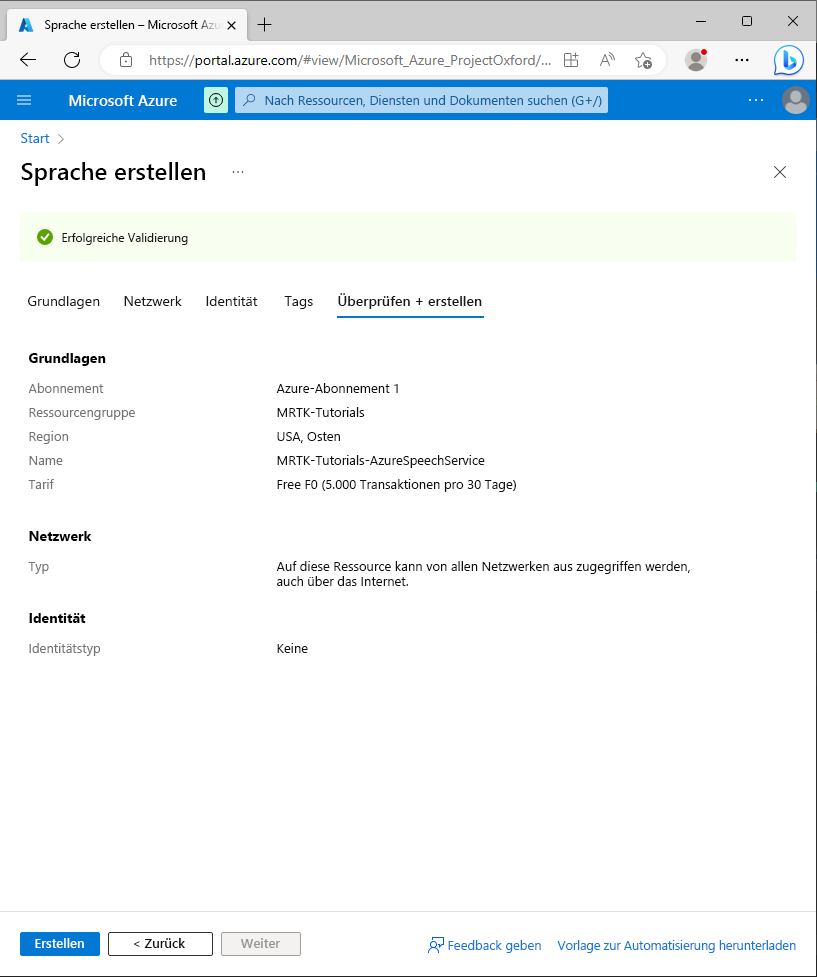Click the Erfolgreiche Validierung message
This screenshot has width=817, height=977.
pos(125,238)
